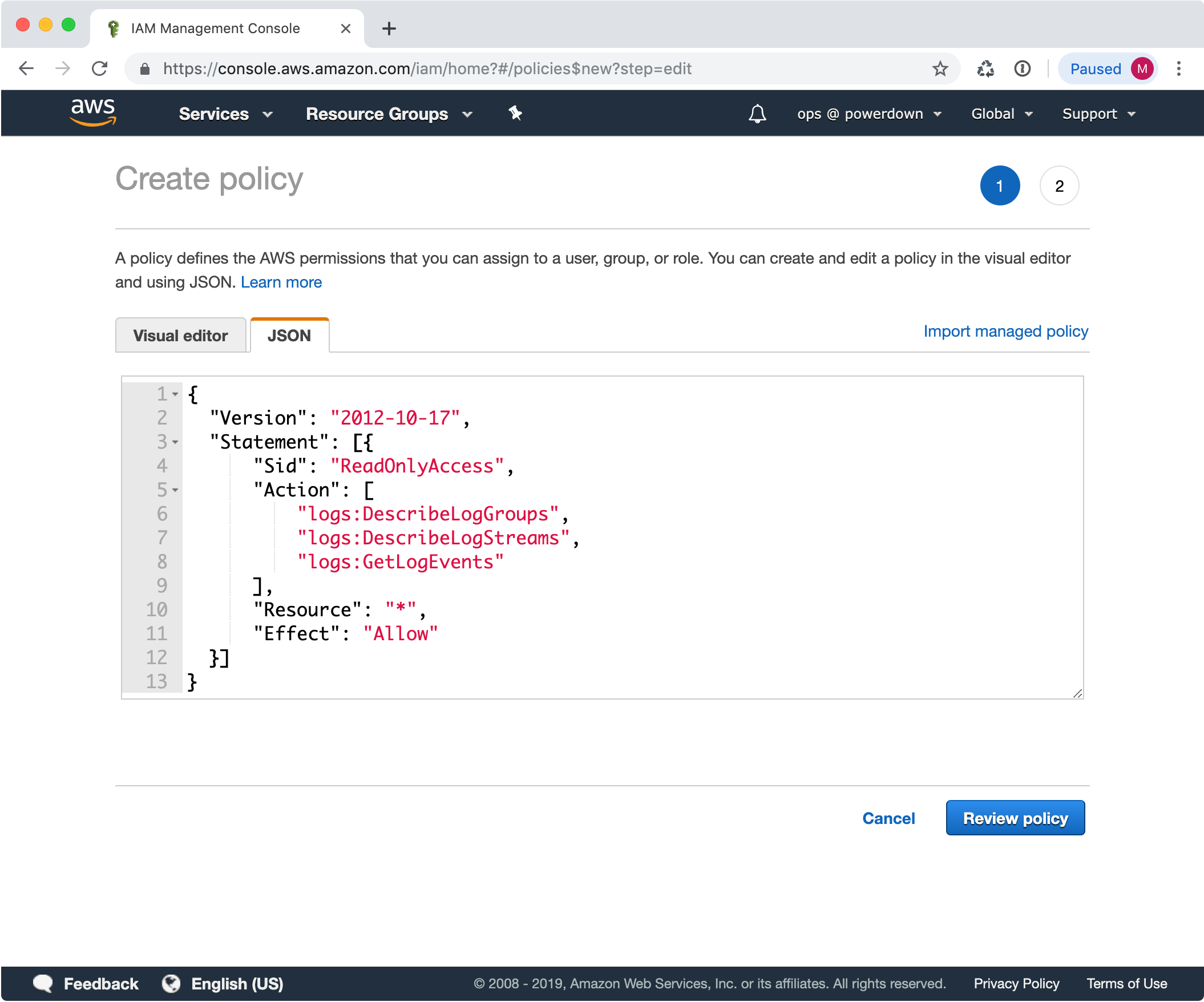This screenshot has height=1002, width=1204.
Task: Click the browser forward arrow
Action: pos(63,69)
